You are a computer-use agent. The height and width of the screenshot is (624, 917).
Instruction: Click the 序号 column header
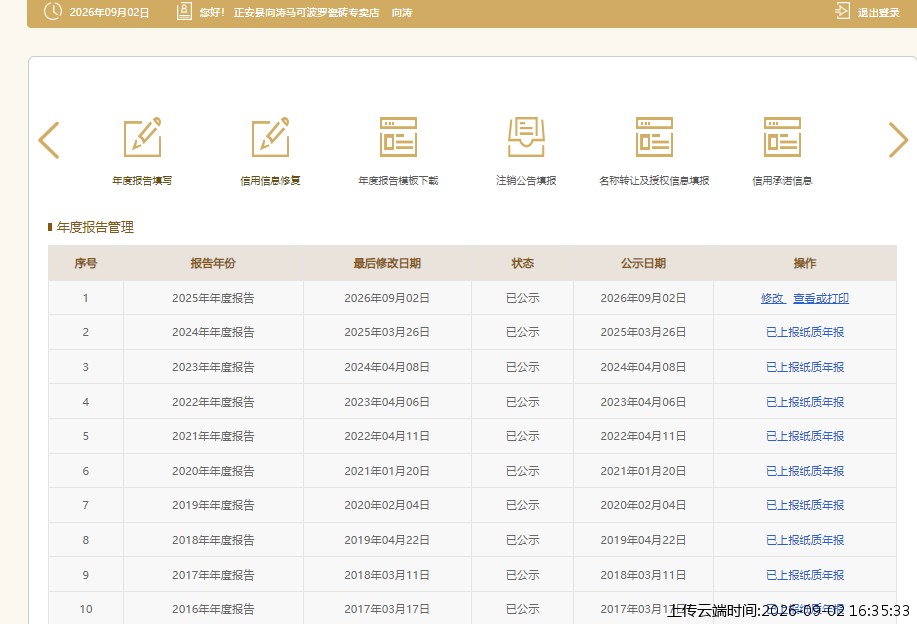tap(86, 263)
